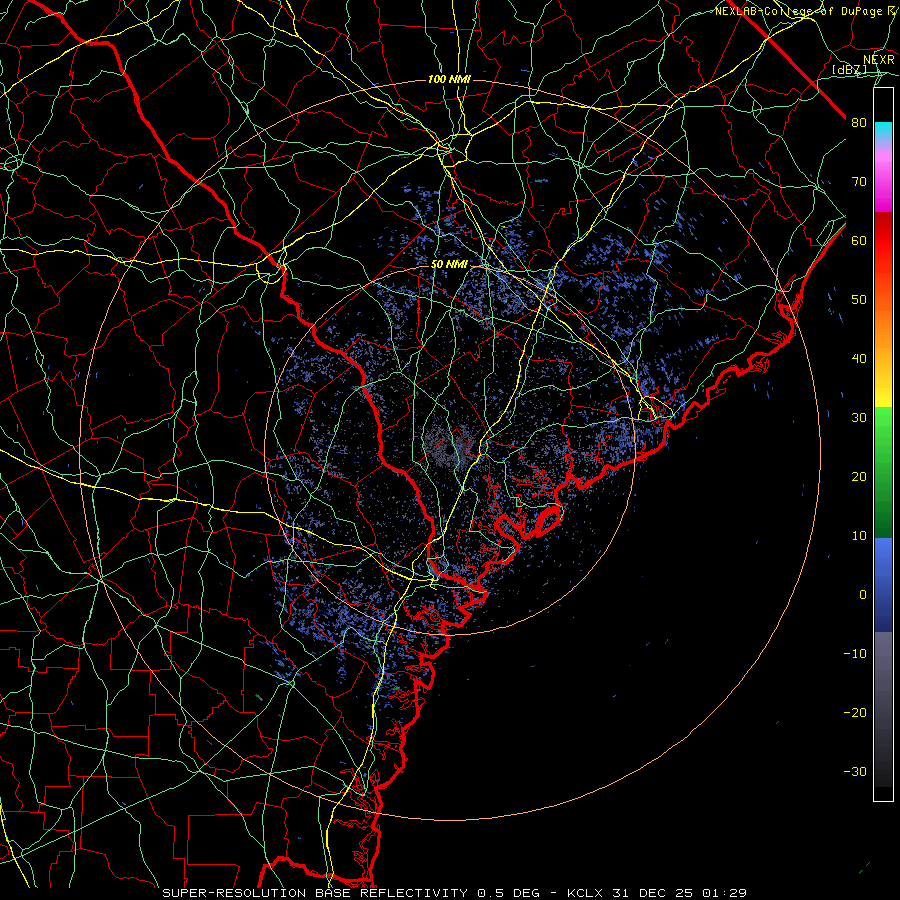
Task: Click the "50 NMI" range ring label
Action: click(x=449, y=264)
